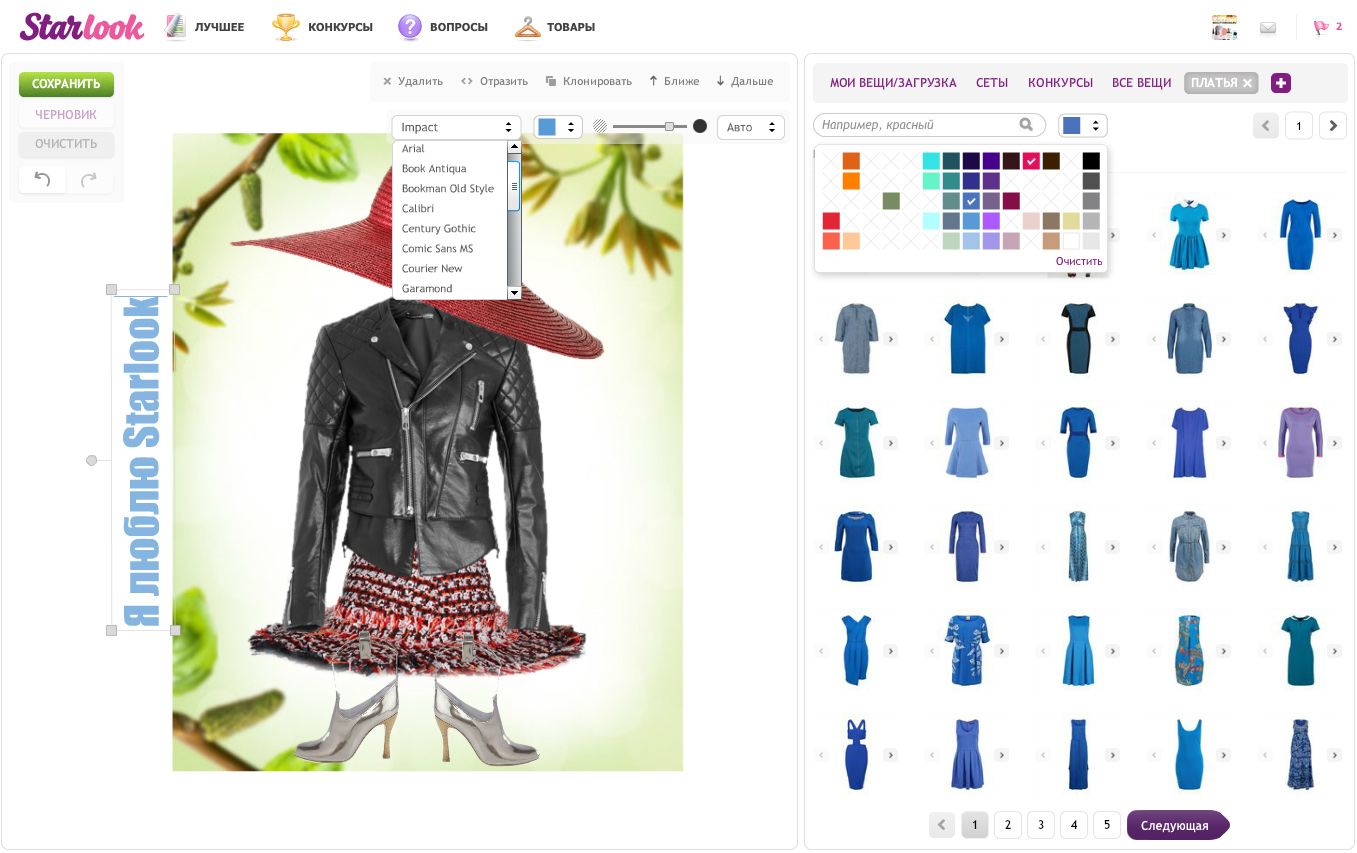Click the rotation handle of the text box
The width and height of the screenshot is (1357, 853).
[x=92, y=460]
